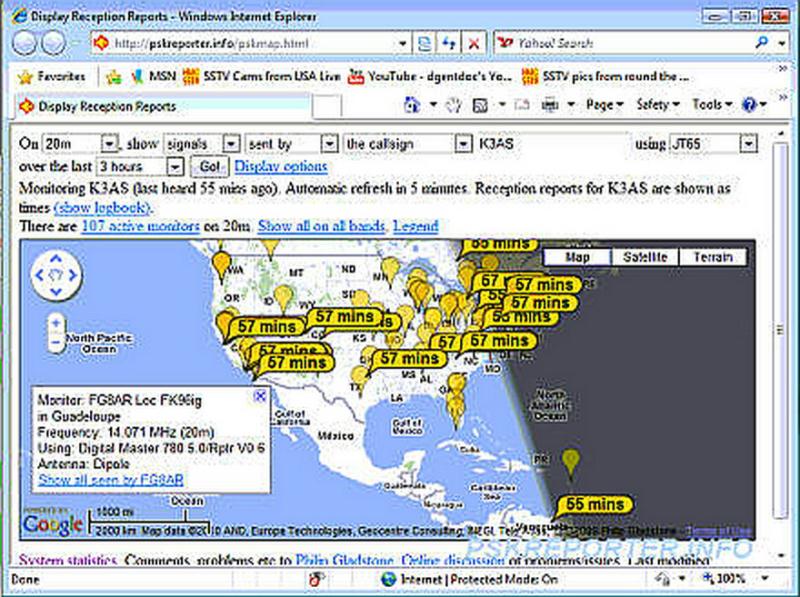Click Show all seen by FG8AR link
The height and width of the screenshot is (597, 800).
coord(111,480)
